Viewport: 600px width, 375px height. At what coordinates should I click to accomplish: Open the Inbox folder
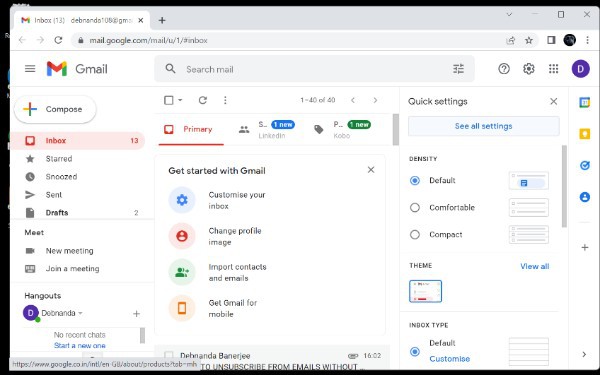(x=79, y=140)
